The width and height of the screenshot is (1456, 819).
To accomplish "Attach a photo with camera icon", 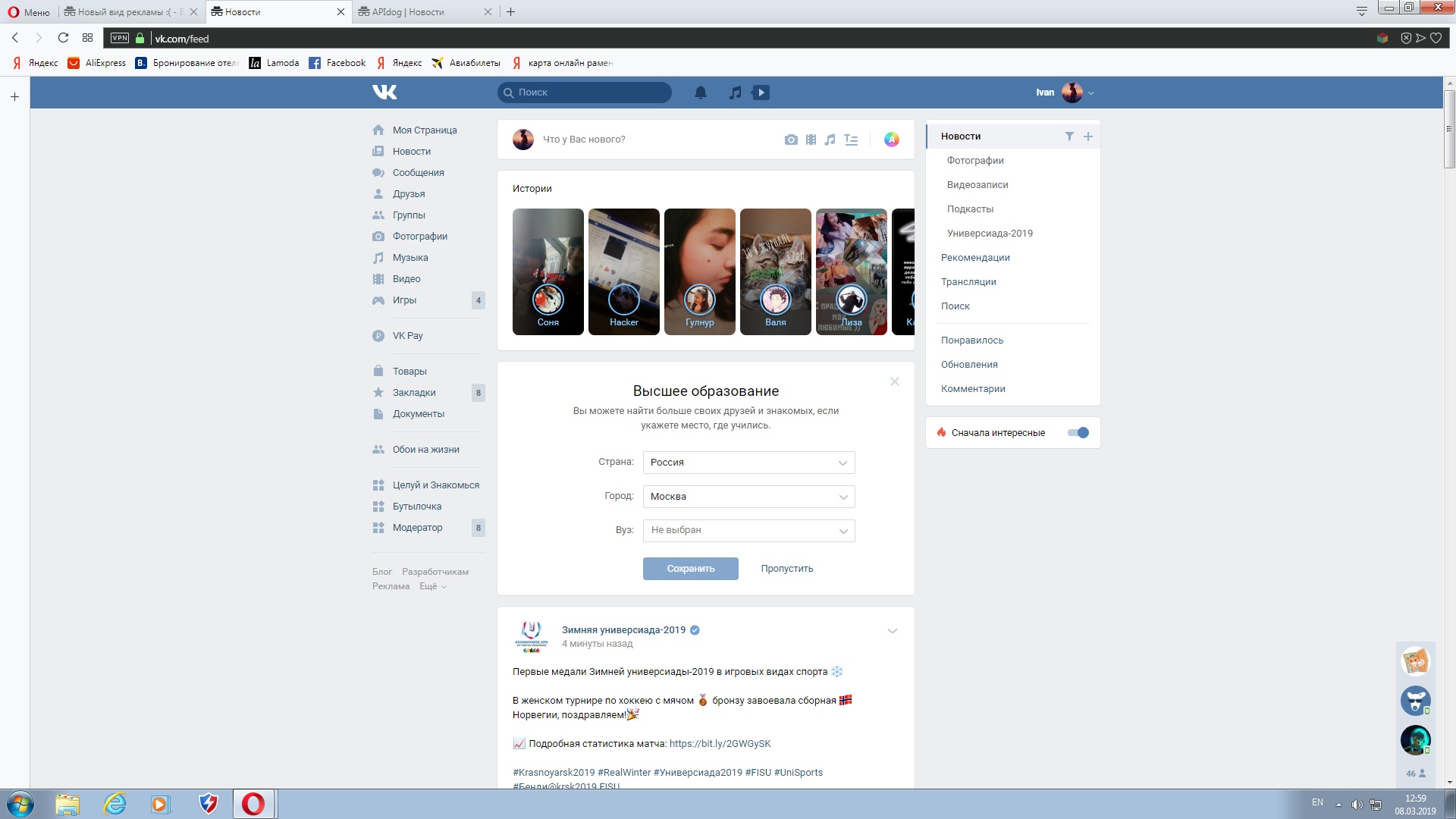I will [791, 140].
